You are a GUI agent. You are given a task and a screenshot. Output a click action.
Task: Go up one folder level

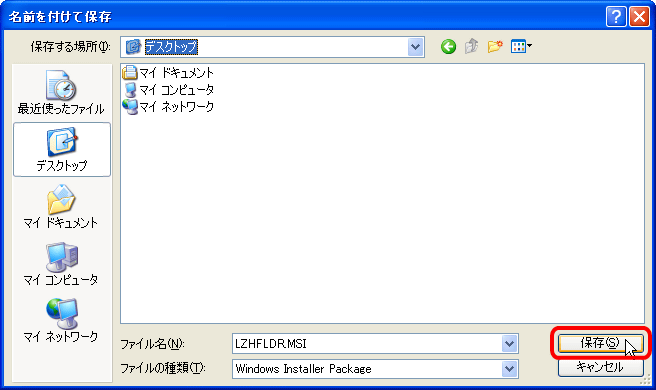coord(472,46)
